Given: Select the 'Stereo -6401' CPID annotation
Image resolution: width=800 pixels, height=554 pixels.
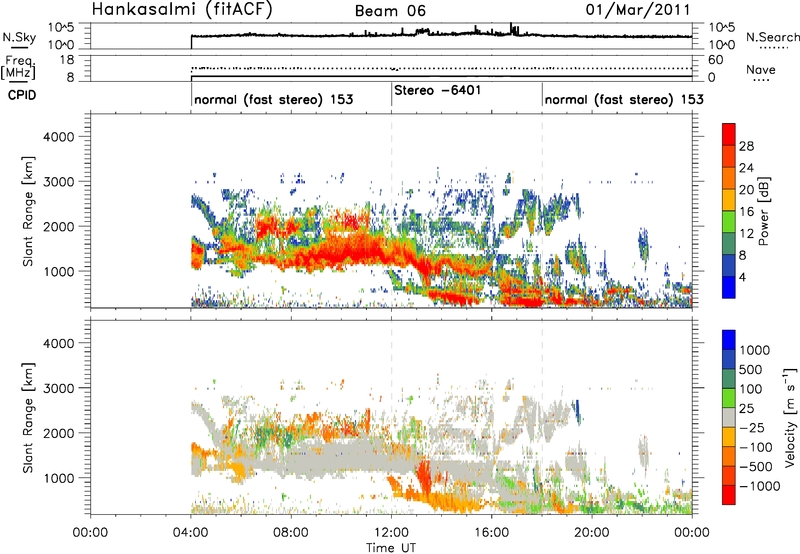Looking at the screenshot, I should pos(437,90).
